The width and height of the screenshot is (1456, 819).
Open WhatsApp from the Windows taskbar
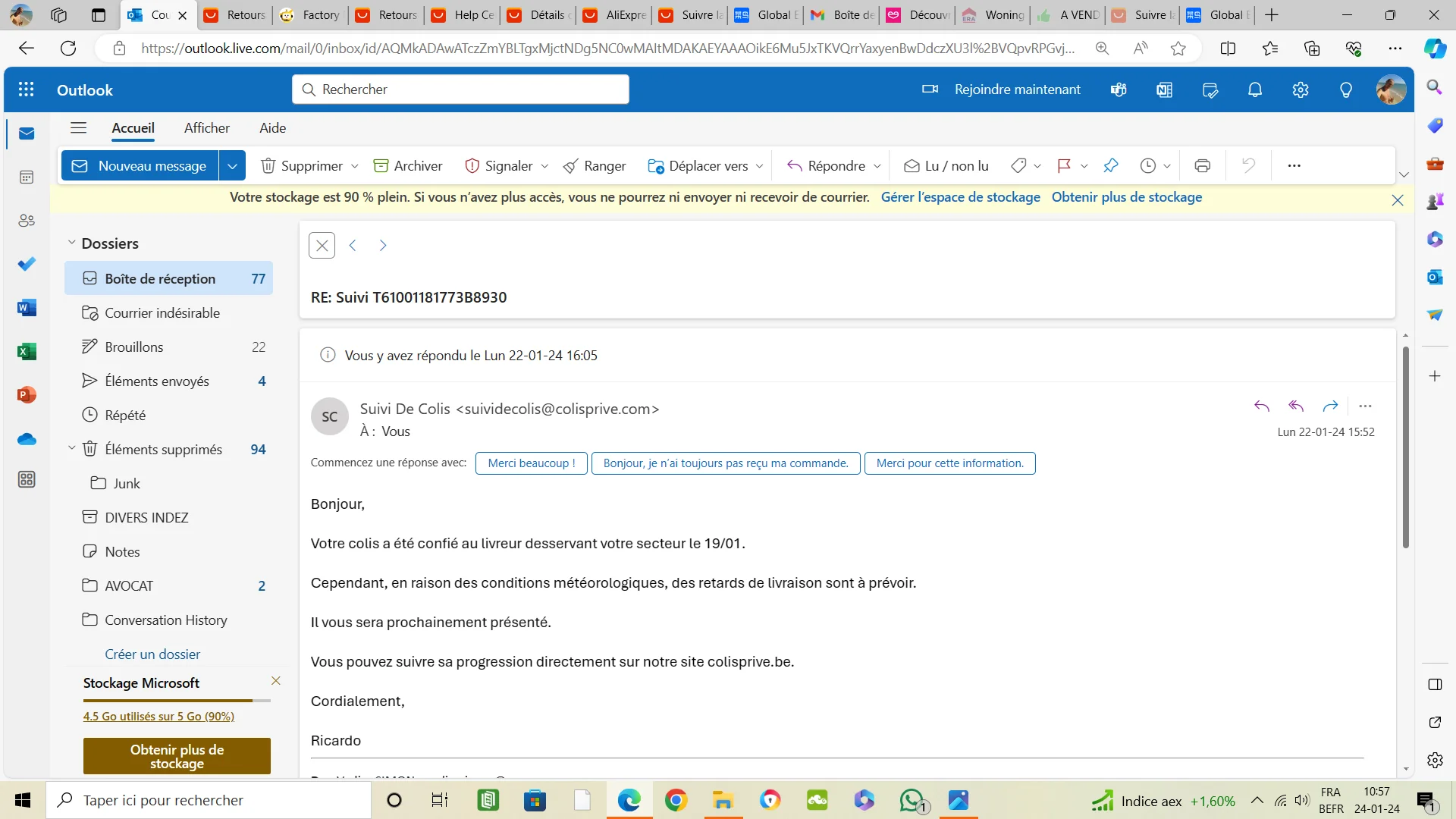click(x=912, y=800)
